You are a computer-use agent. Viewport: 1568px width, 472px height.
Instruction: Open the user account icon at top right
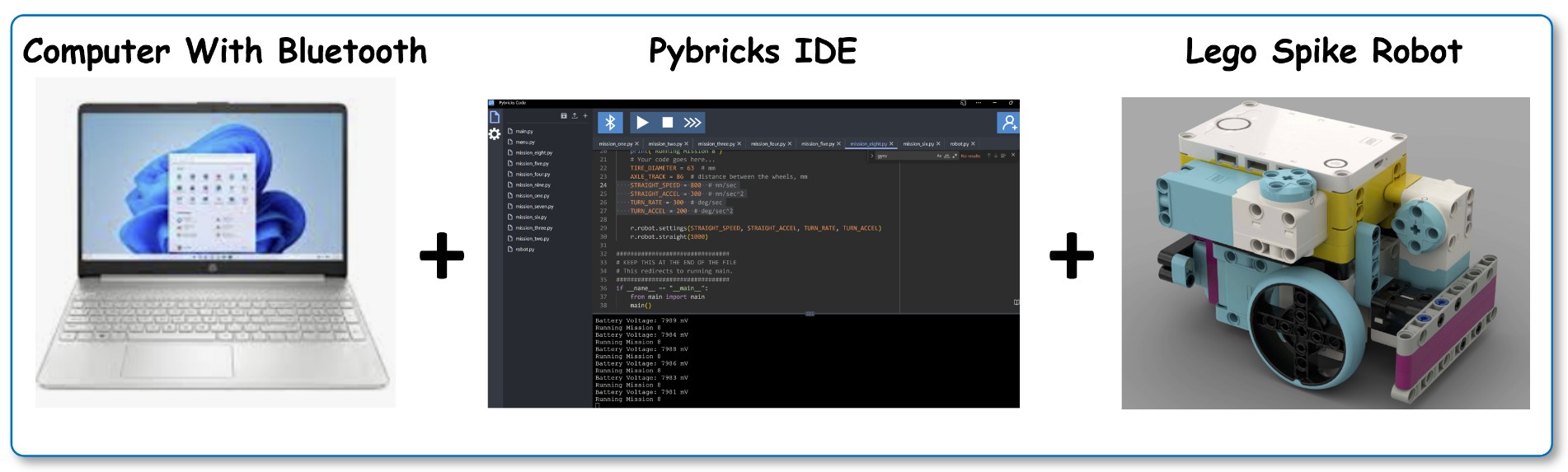pos(1009,123)
